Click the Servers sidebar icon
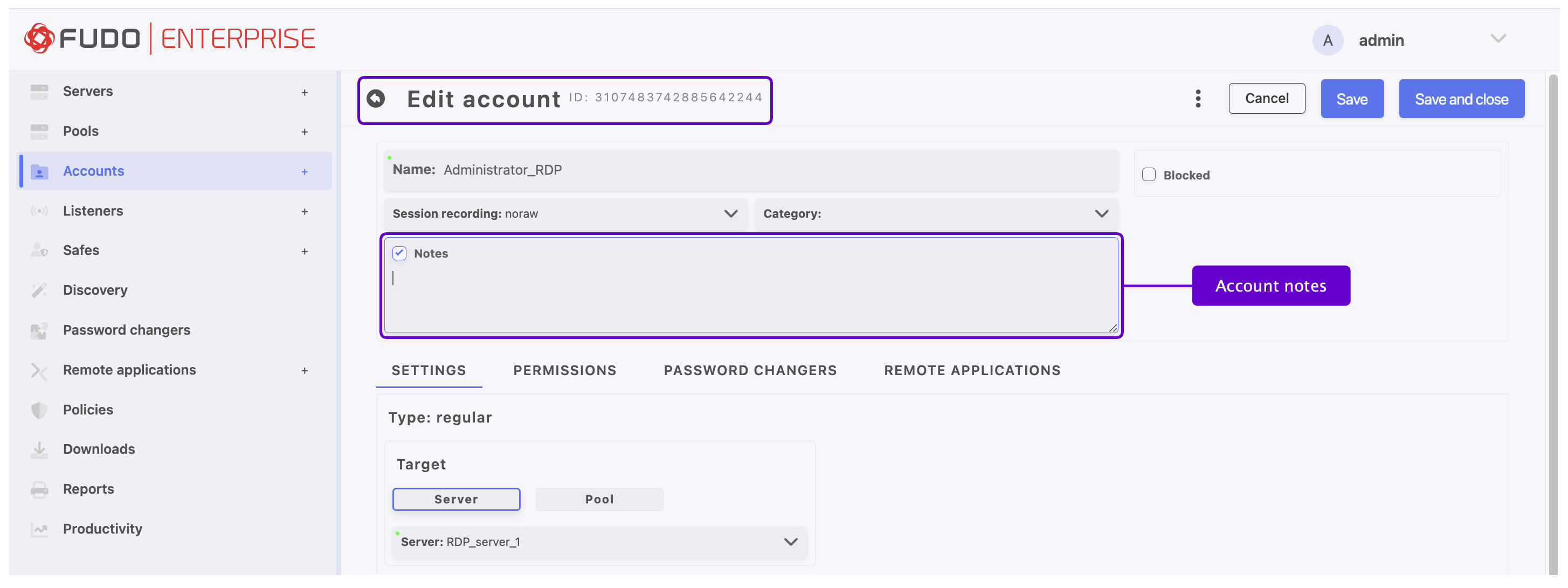 [39, 92]
